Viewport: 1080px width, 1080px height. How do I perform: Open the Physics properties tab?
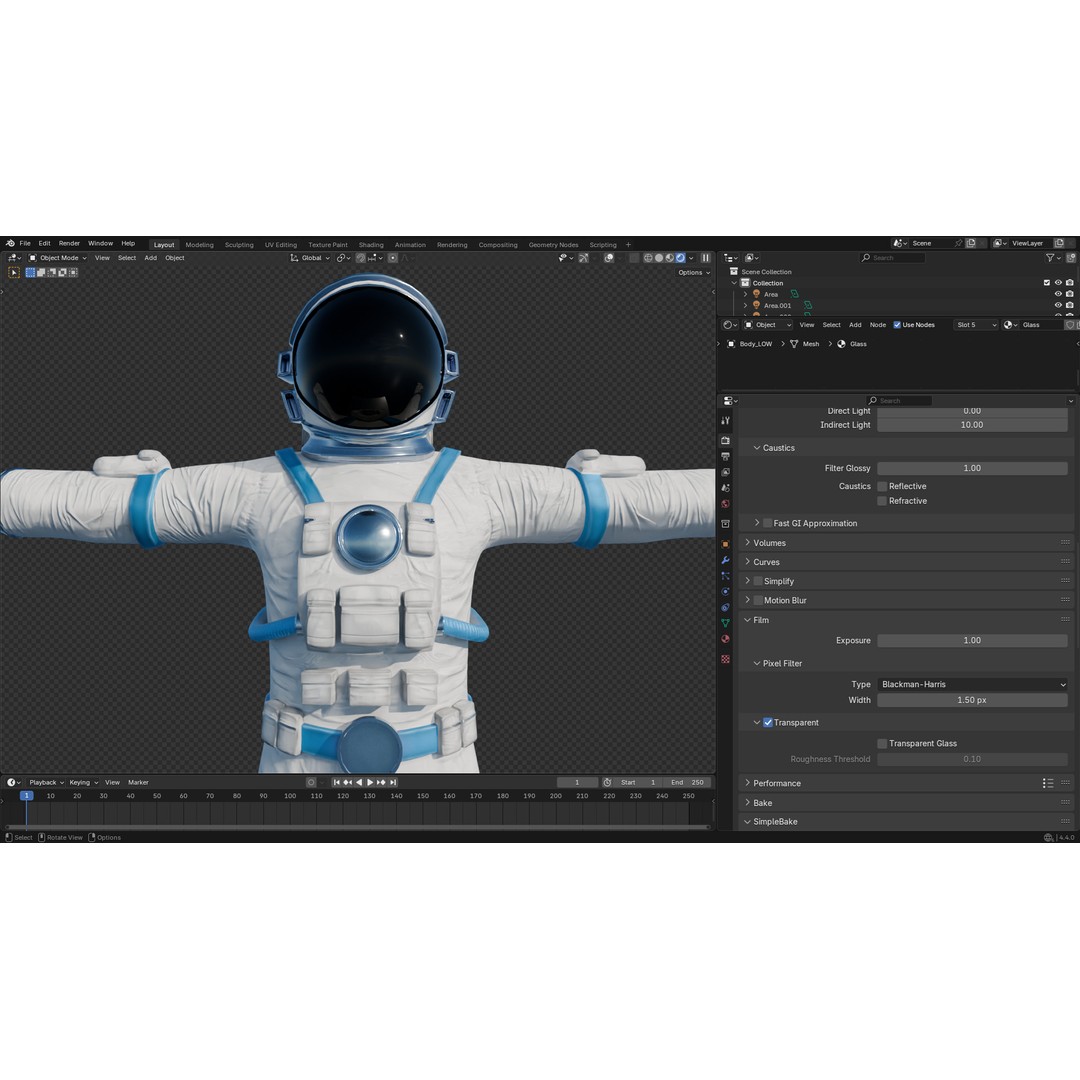[725, 590]
